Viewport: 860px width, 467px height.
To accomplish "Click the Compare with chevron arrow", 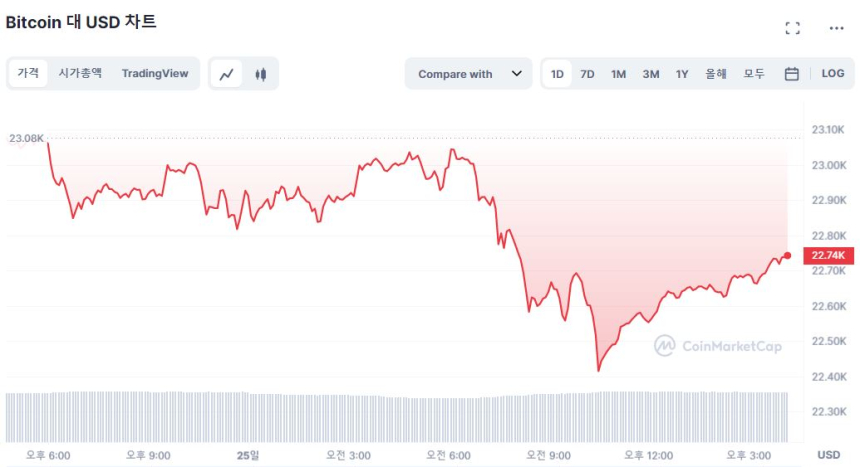I will (516, 74).
